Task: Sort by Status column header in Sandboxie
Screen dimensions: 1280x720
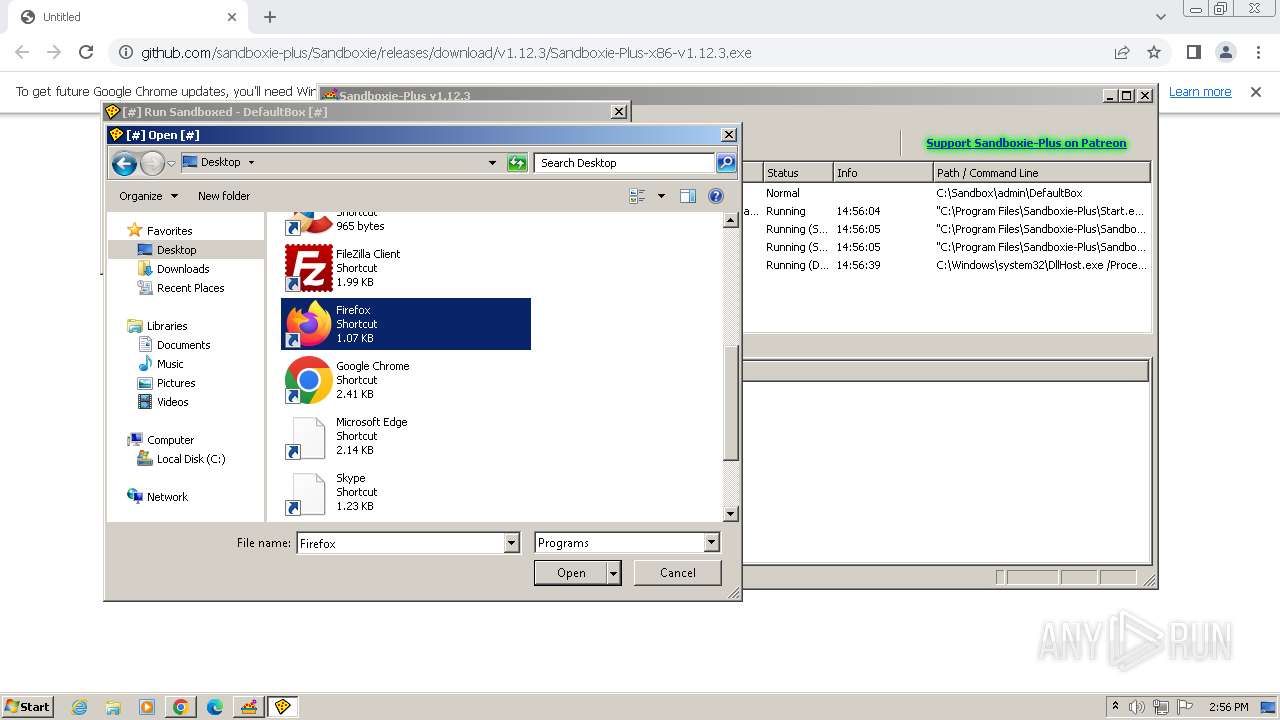Action: (797, 173)
